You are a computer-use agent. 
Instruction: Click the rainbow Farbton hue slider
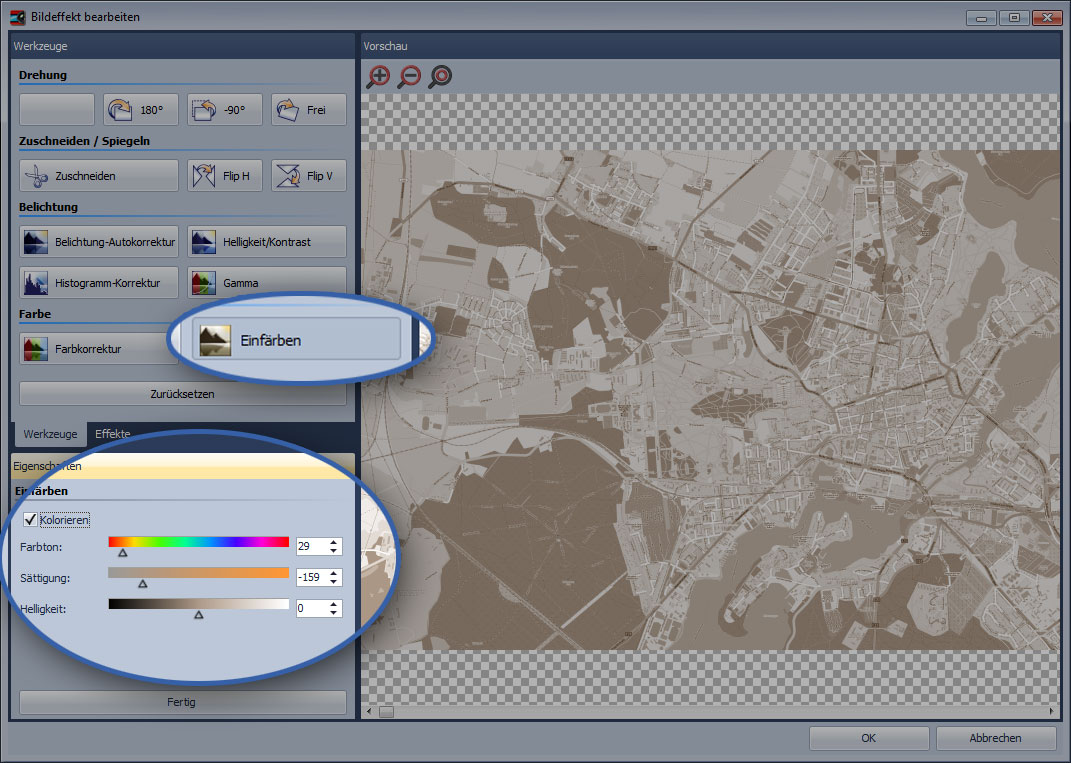click(x=198, y=542)
